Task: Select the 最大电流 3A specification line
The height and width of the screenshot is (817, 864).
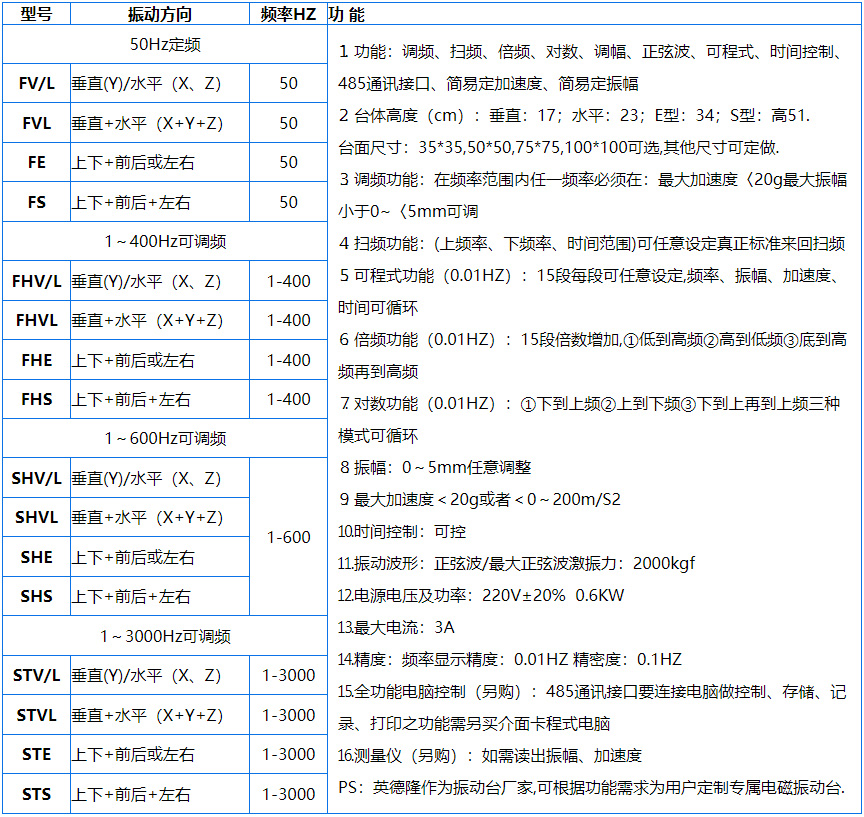Action: 396,627
